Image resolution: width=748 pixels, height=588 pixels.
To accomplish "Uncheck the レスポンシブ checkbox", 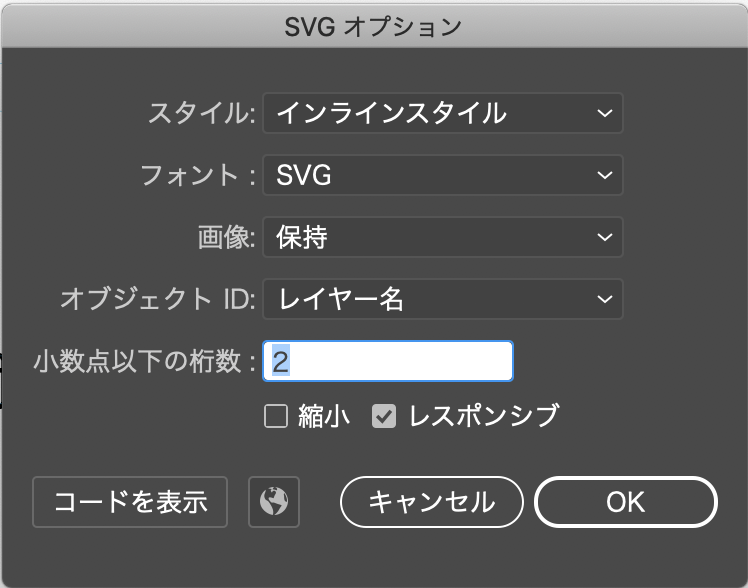I will pos(385,416).
